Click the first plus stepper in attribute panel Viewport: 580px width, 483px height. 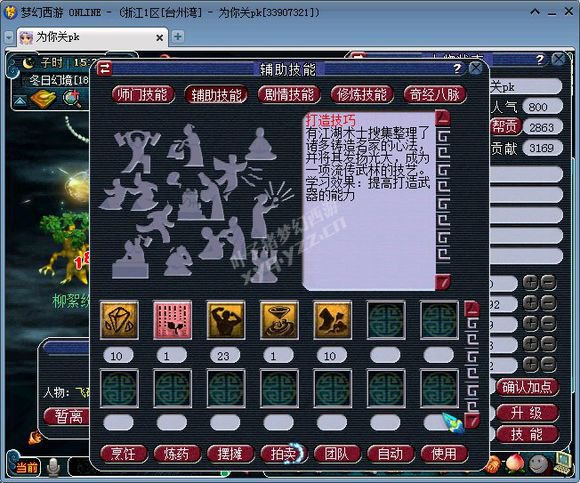(x=530, y=283)
